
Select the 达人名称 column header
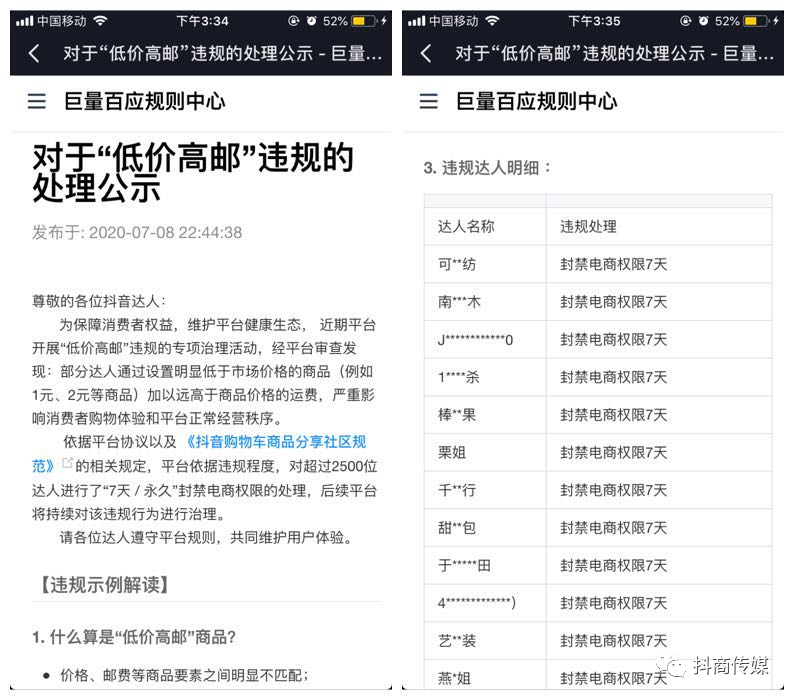pos(466,227)
